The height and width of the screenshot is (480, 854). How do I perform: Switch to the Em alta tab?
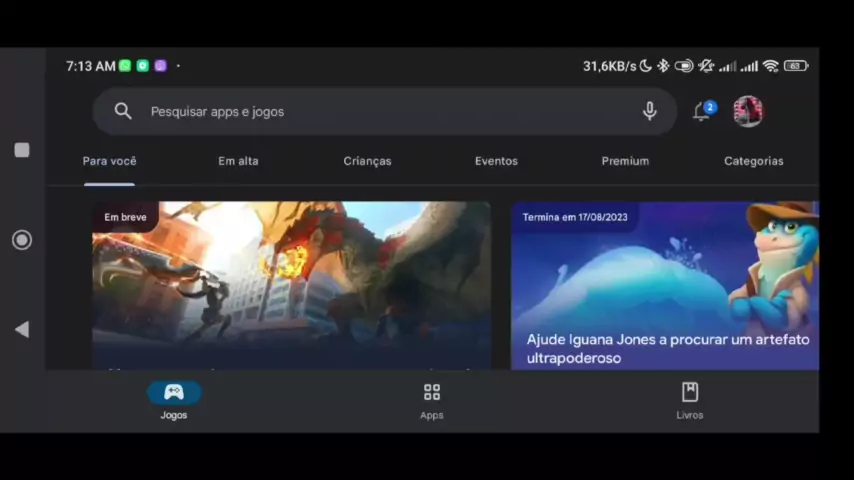click(x=238, y=161)
